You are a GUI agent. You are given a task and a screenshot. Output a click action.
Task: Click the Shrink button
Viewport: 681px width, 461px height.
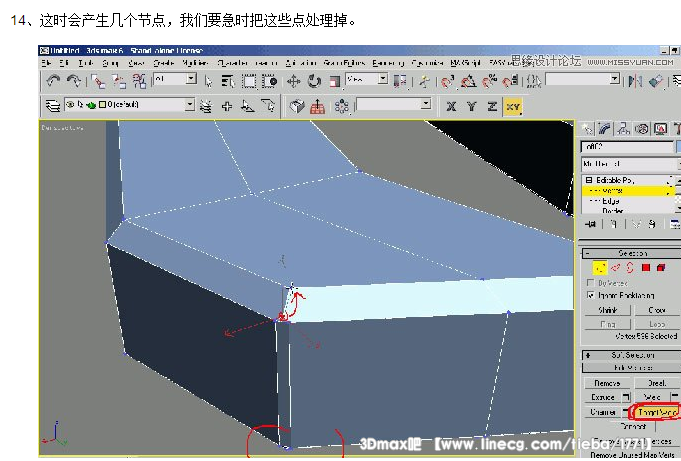pyautogui.click(x=608, y=310)
